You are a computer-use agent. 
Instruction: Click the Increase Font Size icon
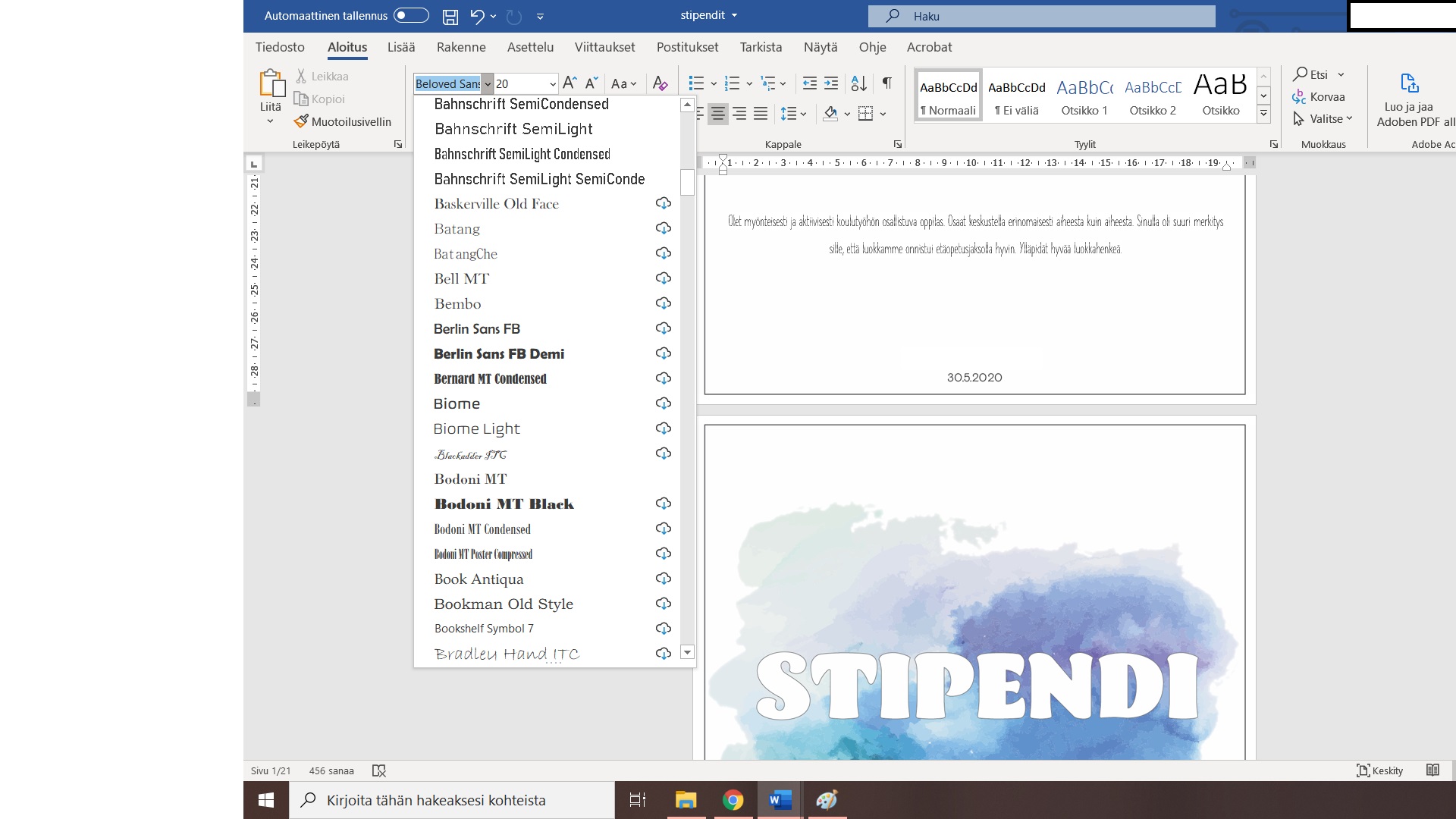(570, 83)
